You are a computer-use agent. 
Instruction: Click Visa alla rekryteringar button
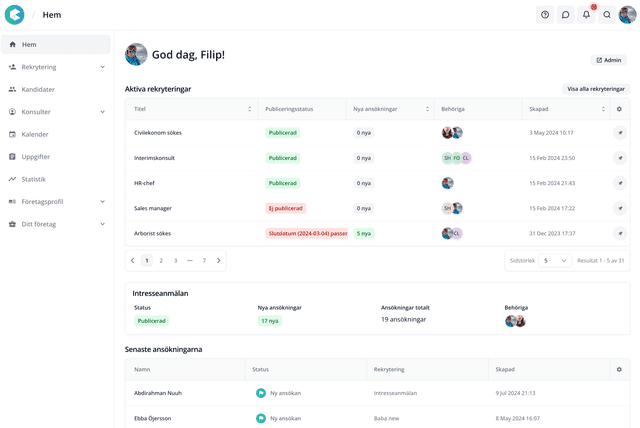click(595, 89)
